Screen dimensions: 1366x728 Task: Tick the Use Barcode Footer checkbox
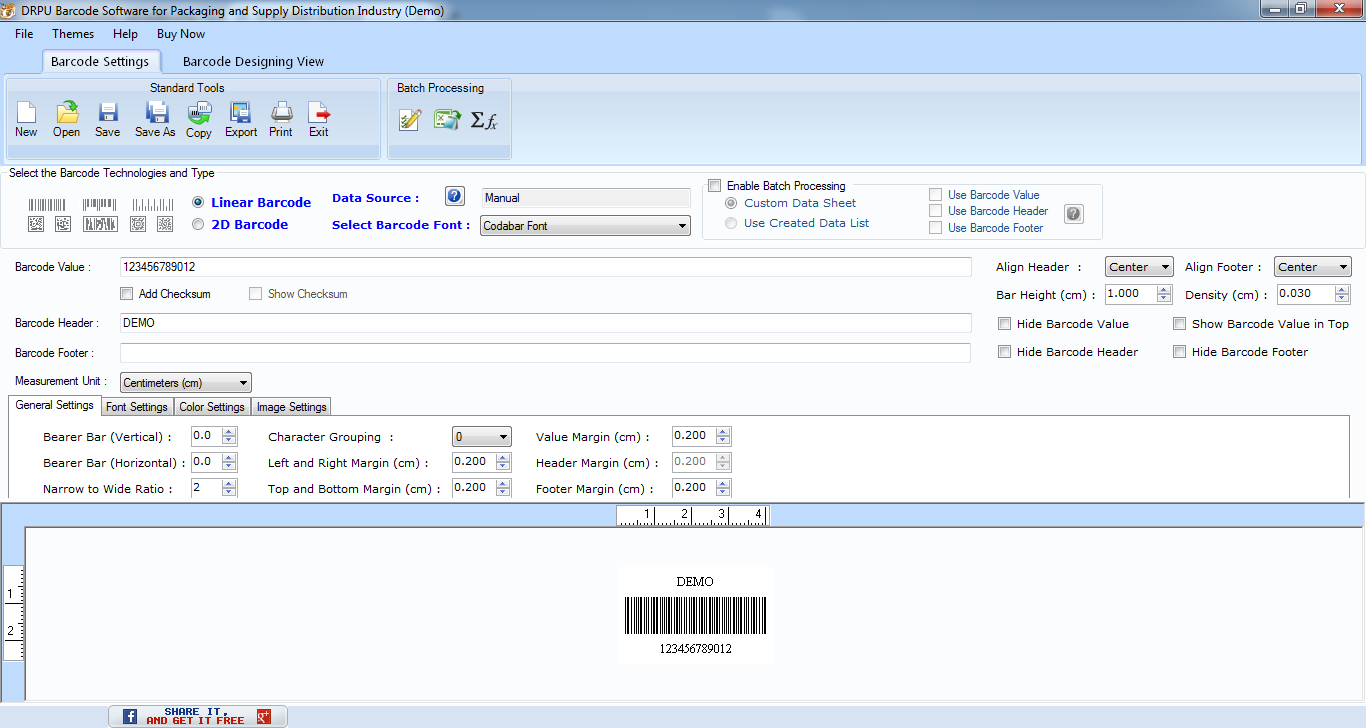935,228
